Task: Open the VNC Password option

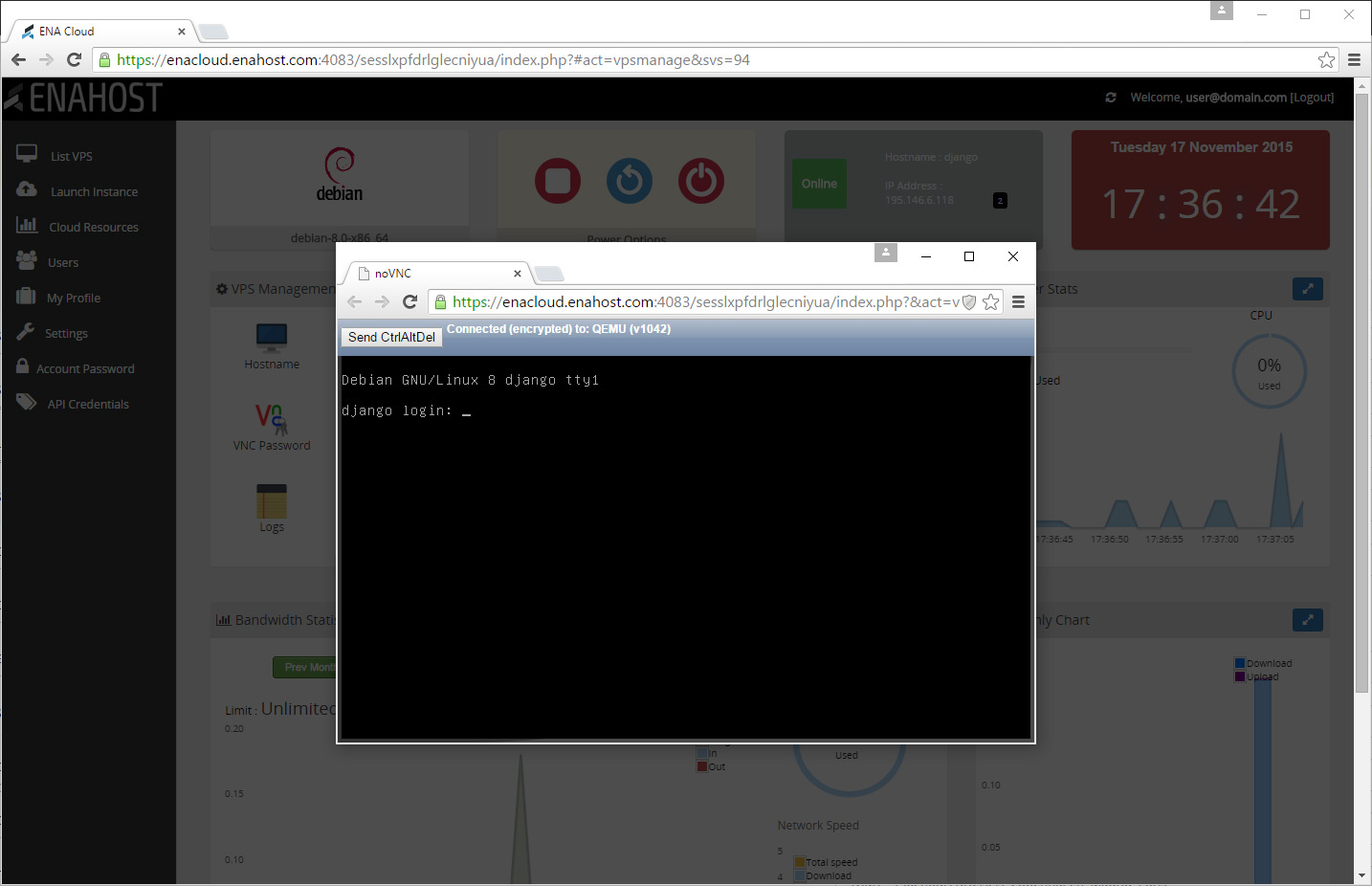Action: (x=272, y=426)
